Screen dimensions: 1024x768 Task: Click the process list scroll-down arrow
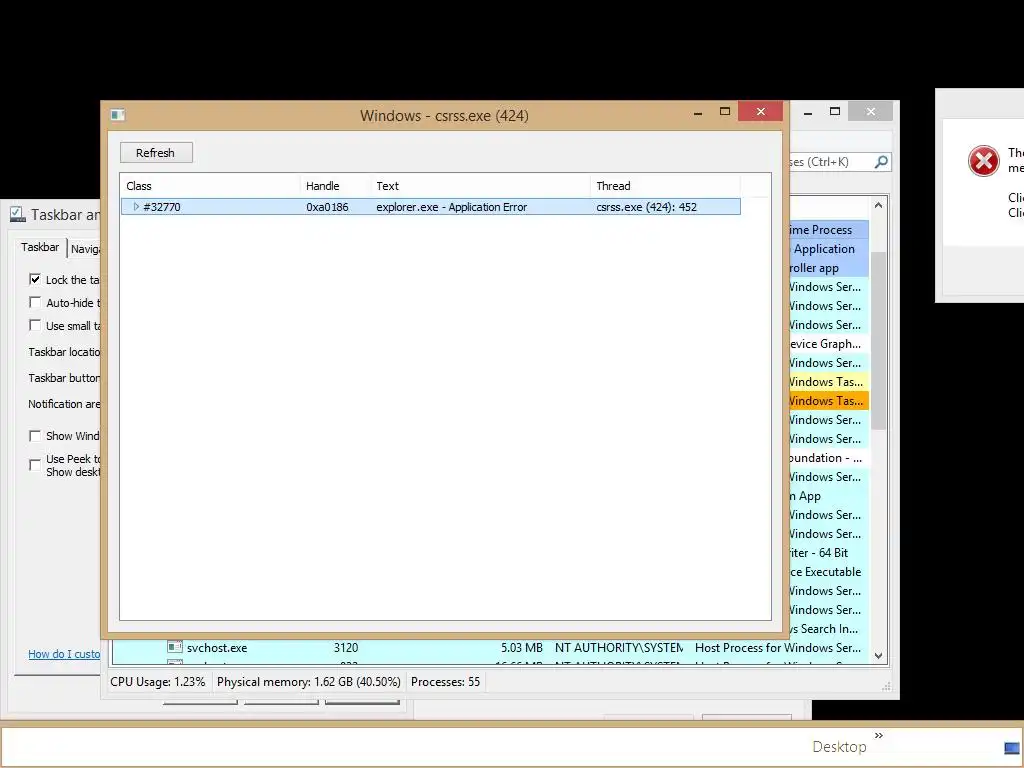tap(878, 656)
